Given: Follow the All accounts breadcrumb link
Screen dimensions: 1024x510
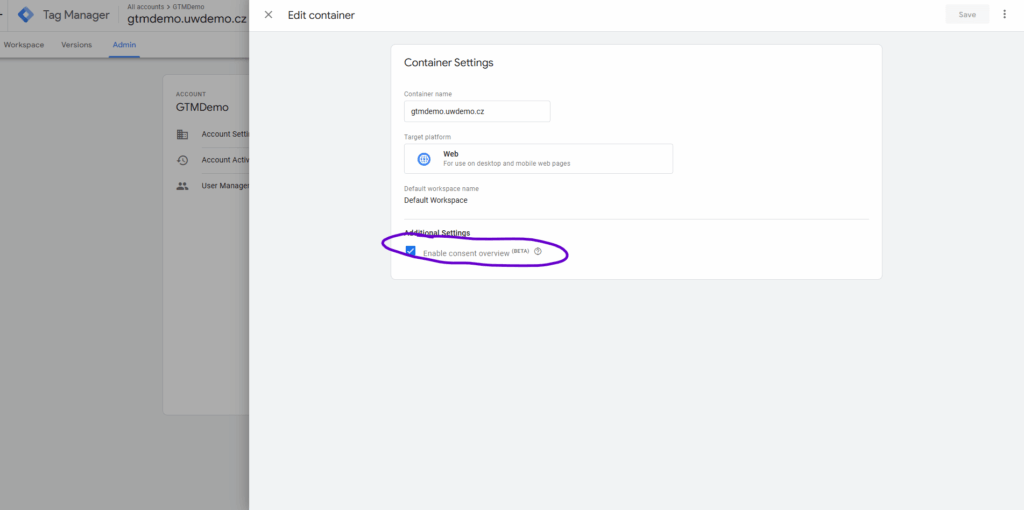Looking at the screenshot, I should point(146,7).
